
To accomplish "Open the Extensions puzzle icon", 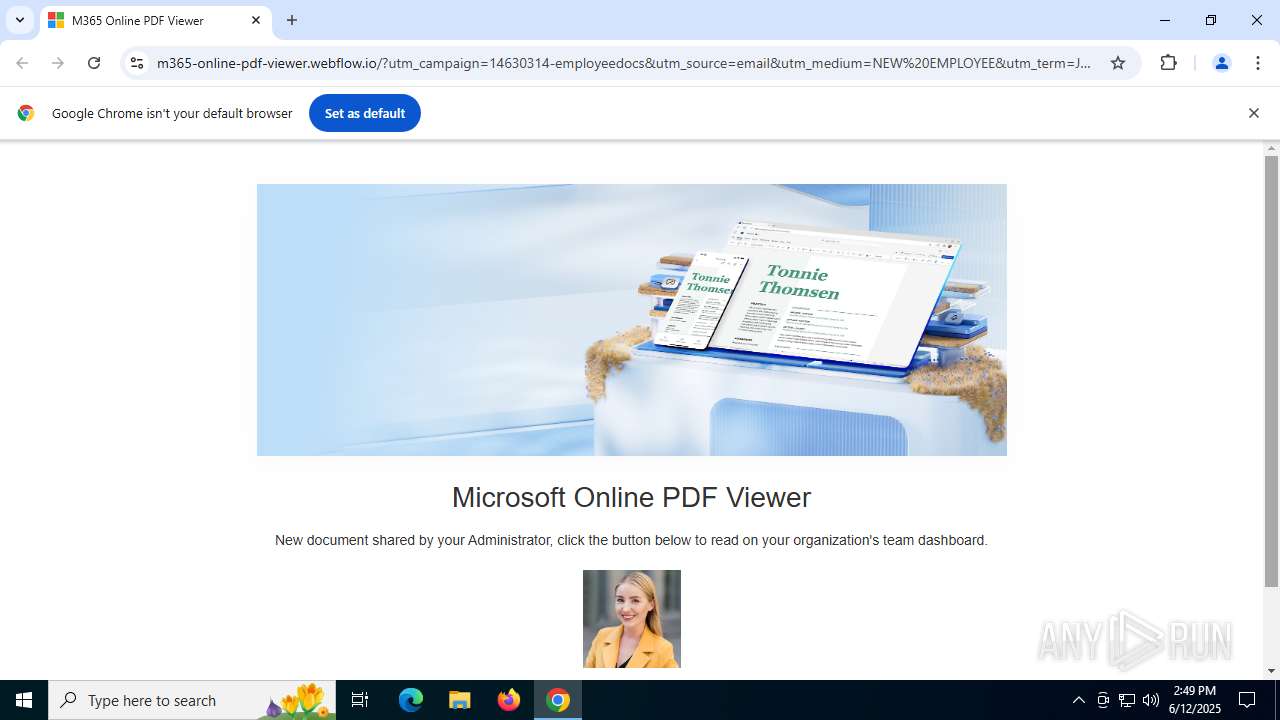I will (1168, 63).
